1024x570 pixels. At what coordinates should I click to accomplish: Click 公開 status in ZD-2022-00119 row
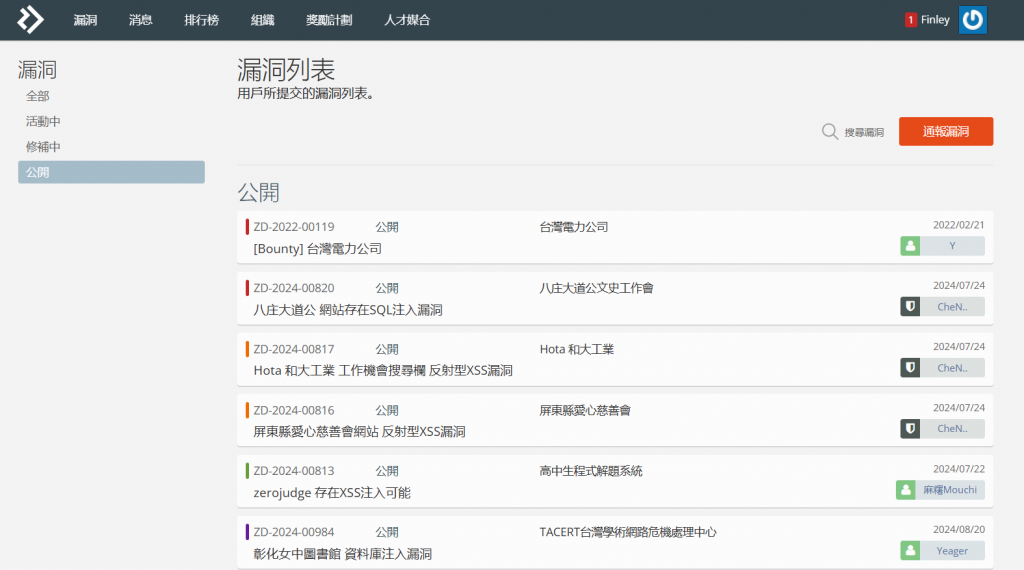tap(387, 227)
